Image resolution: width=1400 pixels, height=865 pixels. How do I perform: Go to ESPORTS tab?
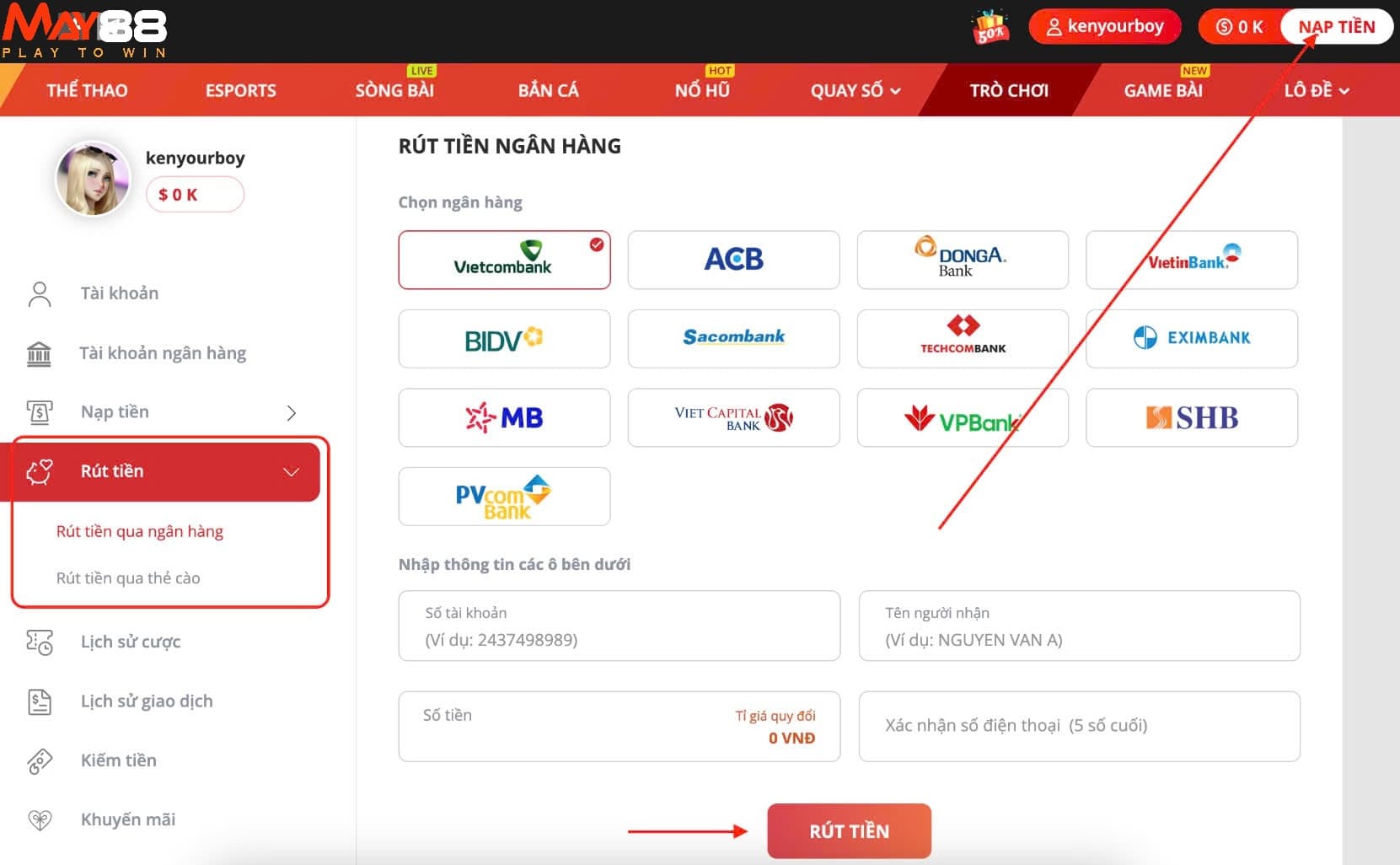pos(241,90)
